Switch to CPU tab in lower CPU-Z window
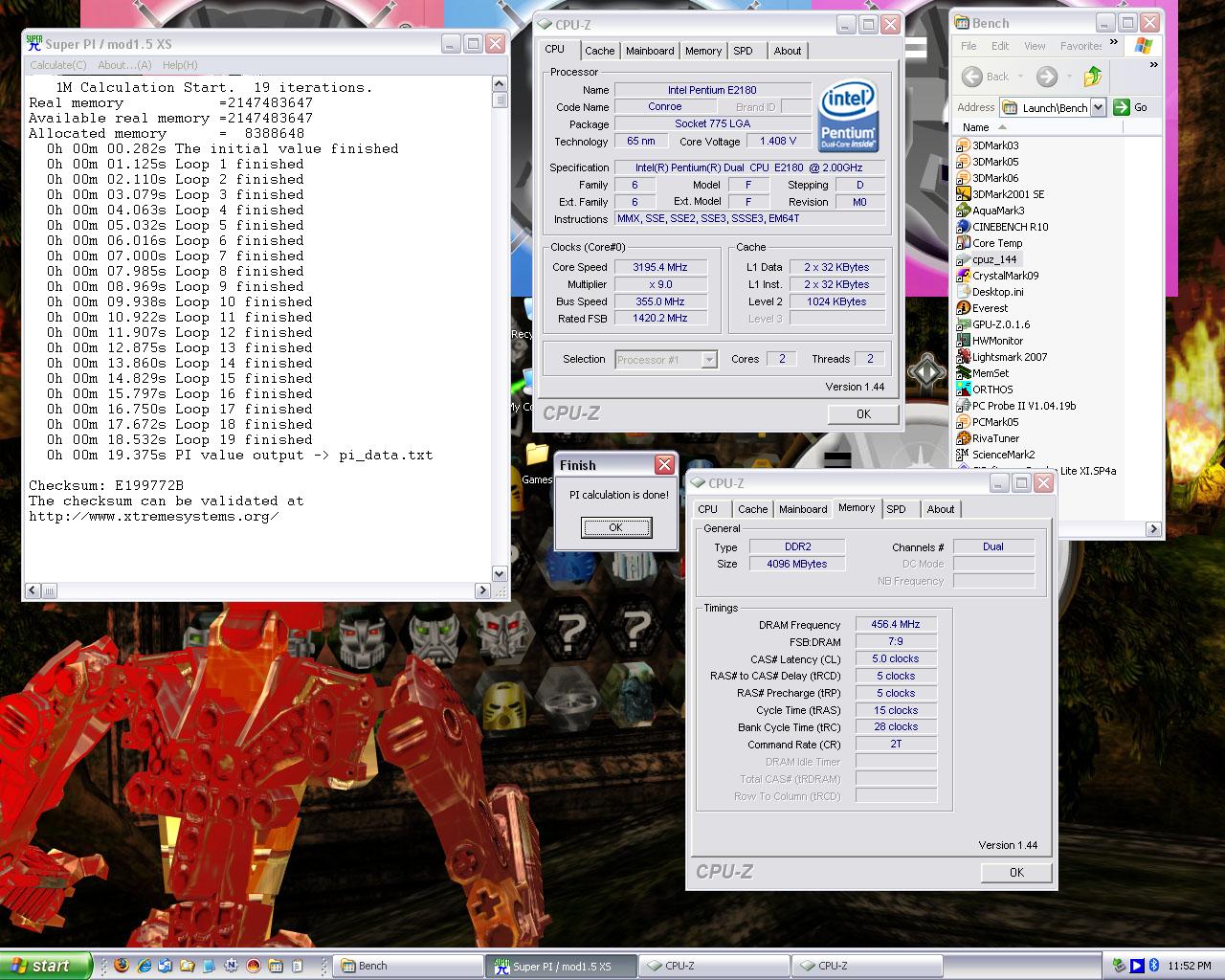The height and width of the screenshot is (980, 1225). (708, 509)
